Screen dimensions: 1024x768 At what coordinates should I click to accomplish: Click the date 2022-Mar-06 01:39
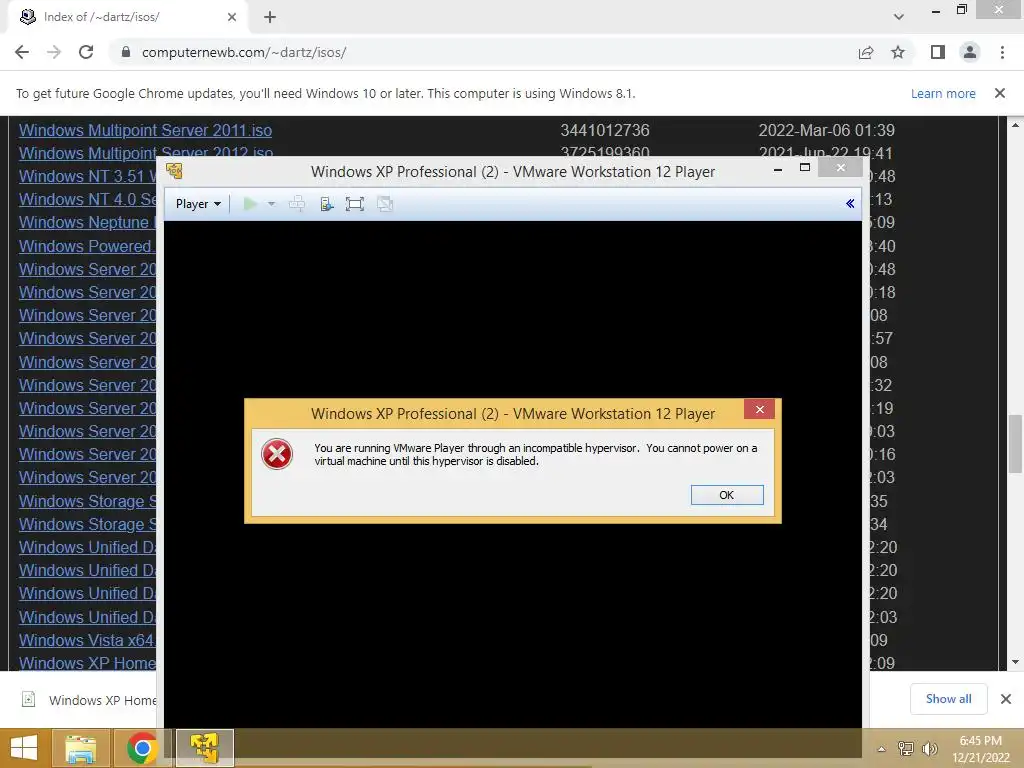(826, 130)
